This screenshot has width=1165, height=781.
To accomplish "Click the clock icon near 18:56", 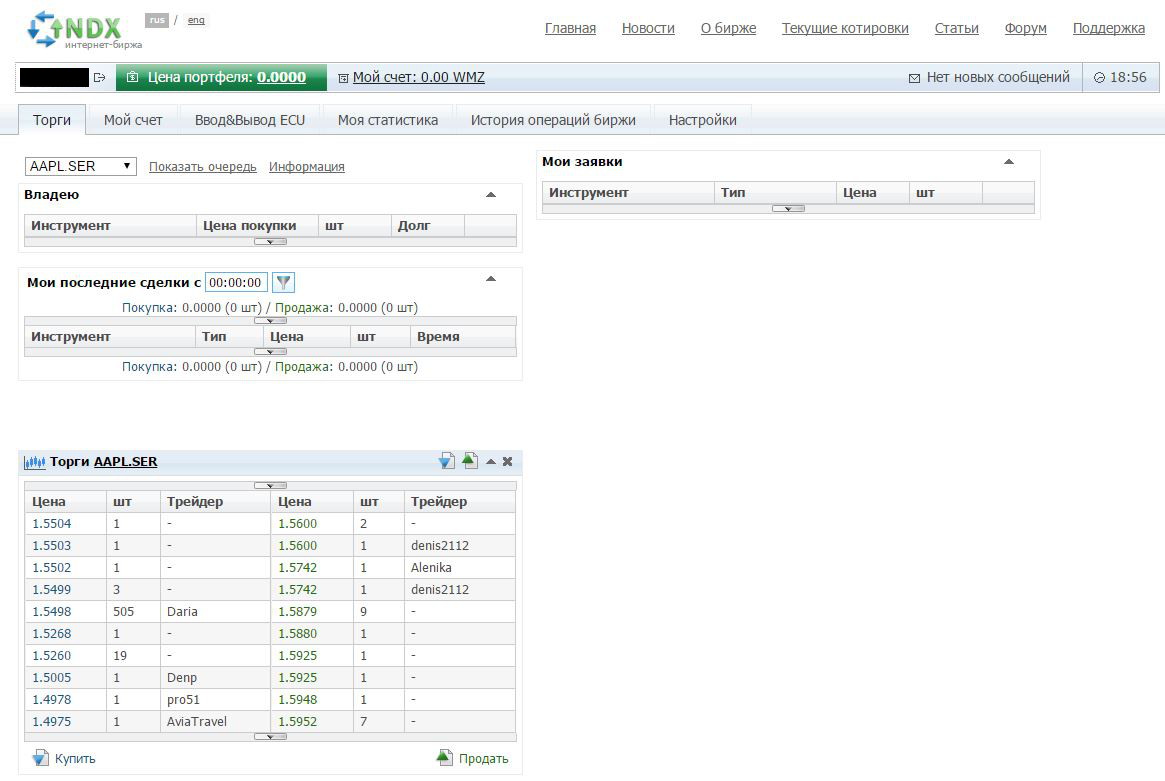I will (1100, 77).
